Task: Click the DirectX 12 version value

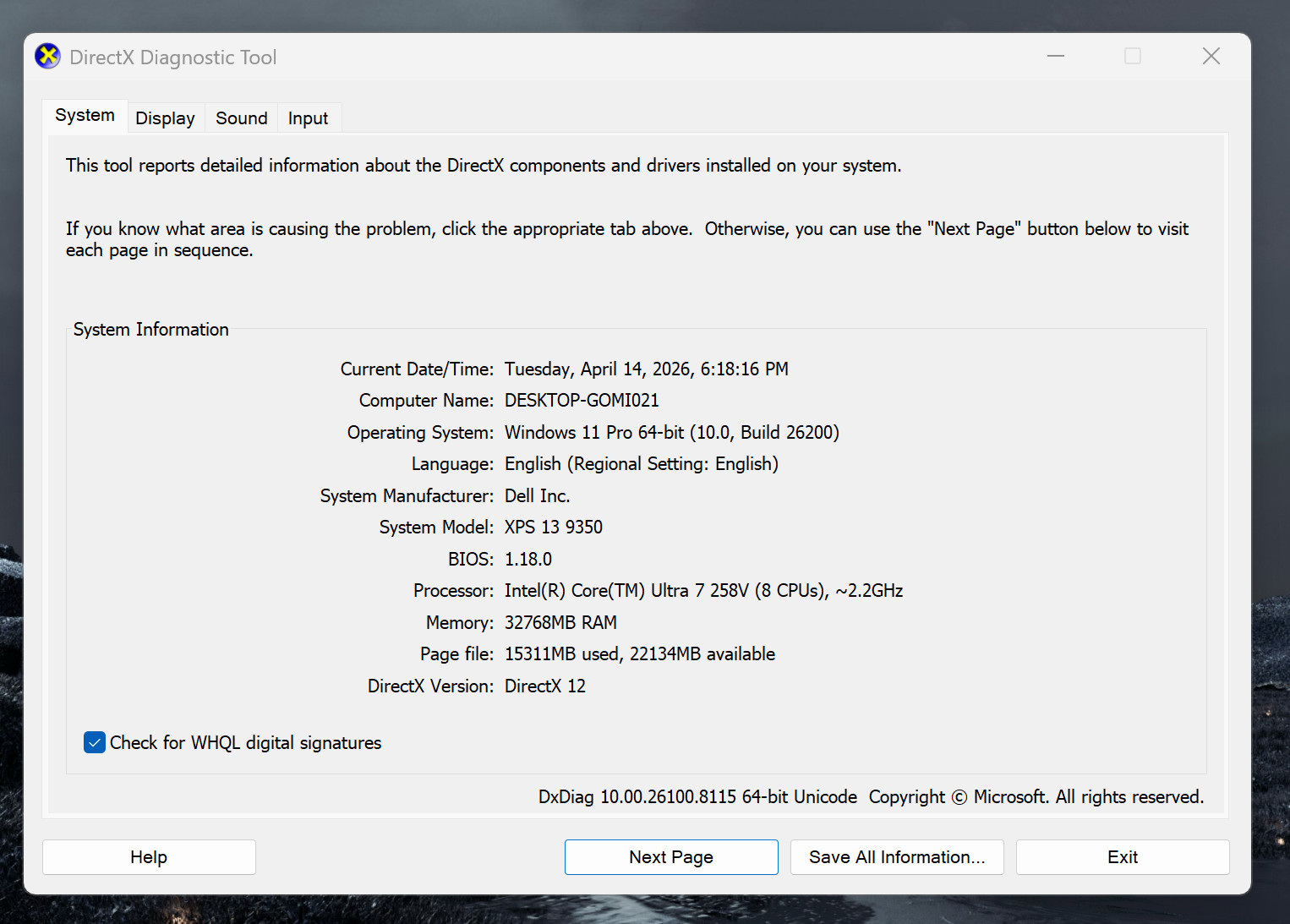Action: pos(545,686)
